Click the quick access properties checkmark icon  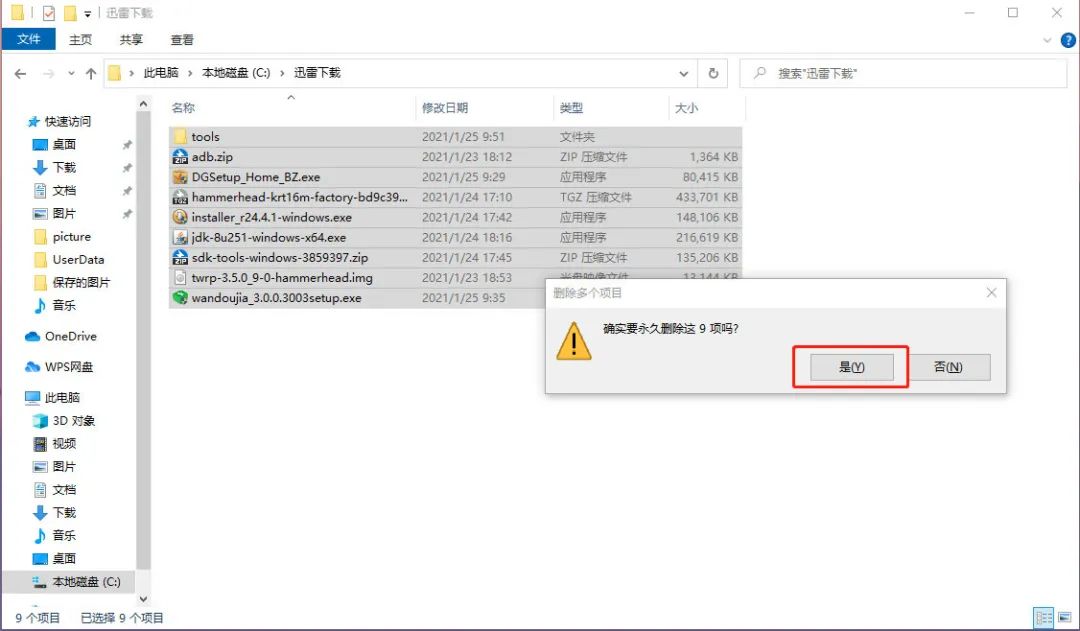pyautogui.click(x=49, y=12)
